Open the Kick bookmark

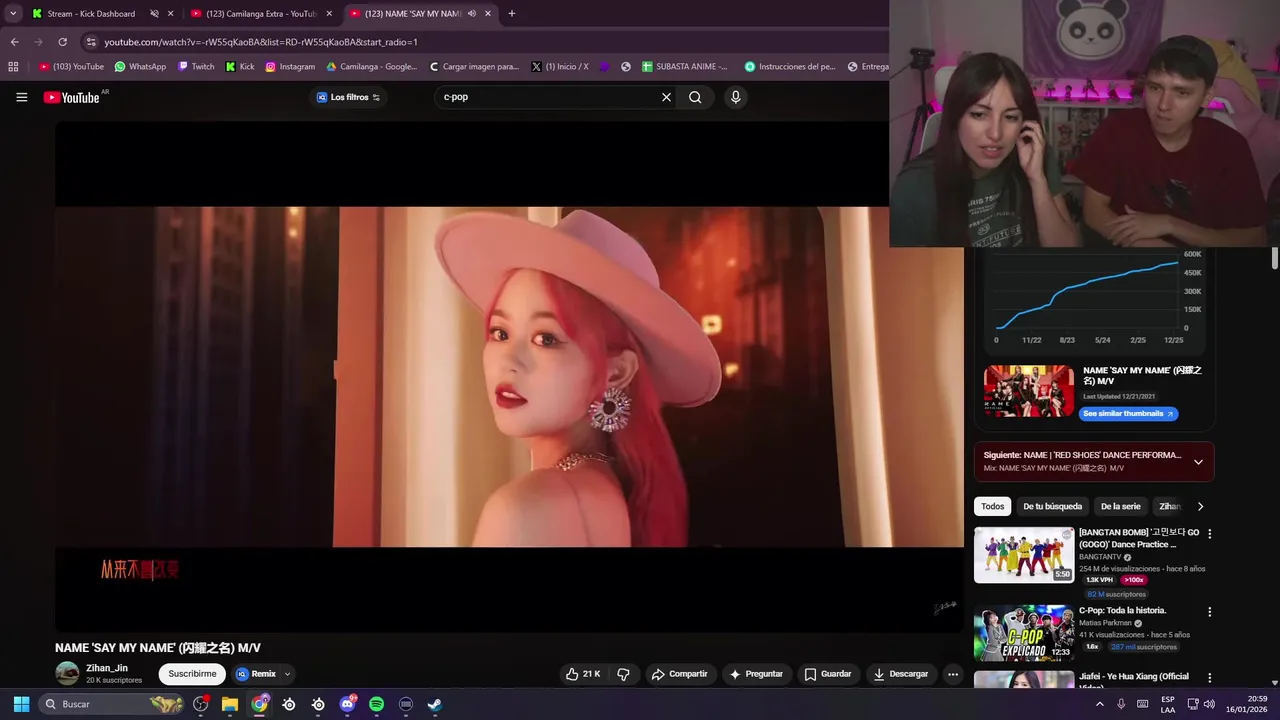coord(240,67)
